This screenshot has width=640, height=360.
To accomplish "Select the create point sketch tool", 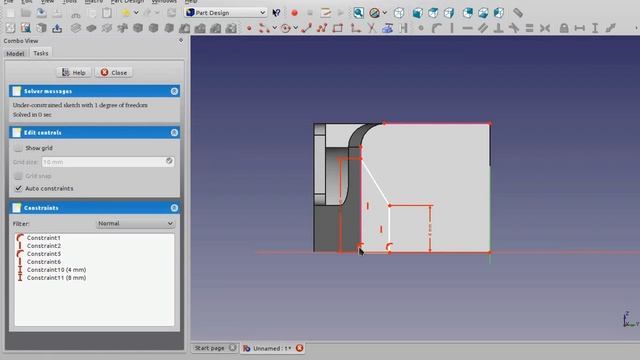I will click(x=249, y=28).
